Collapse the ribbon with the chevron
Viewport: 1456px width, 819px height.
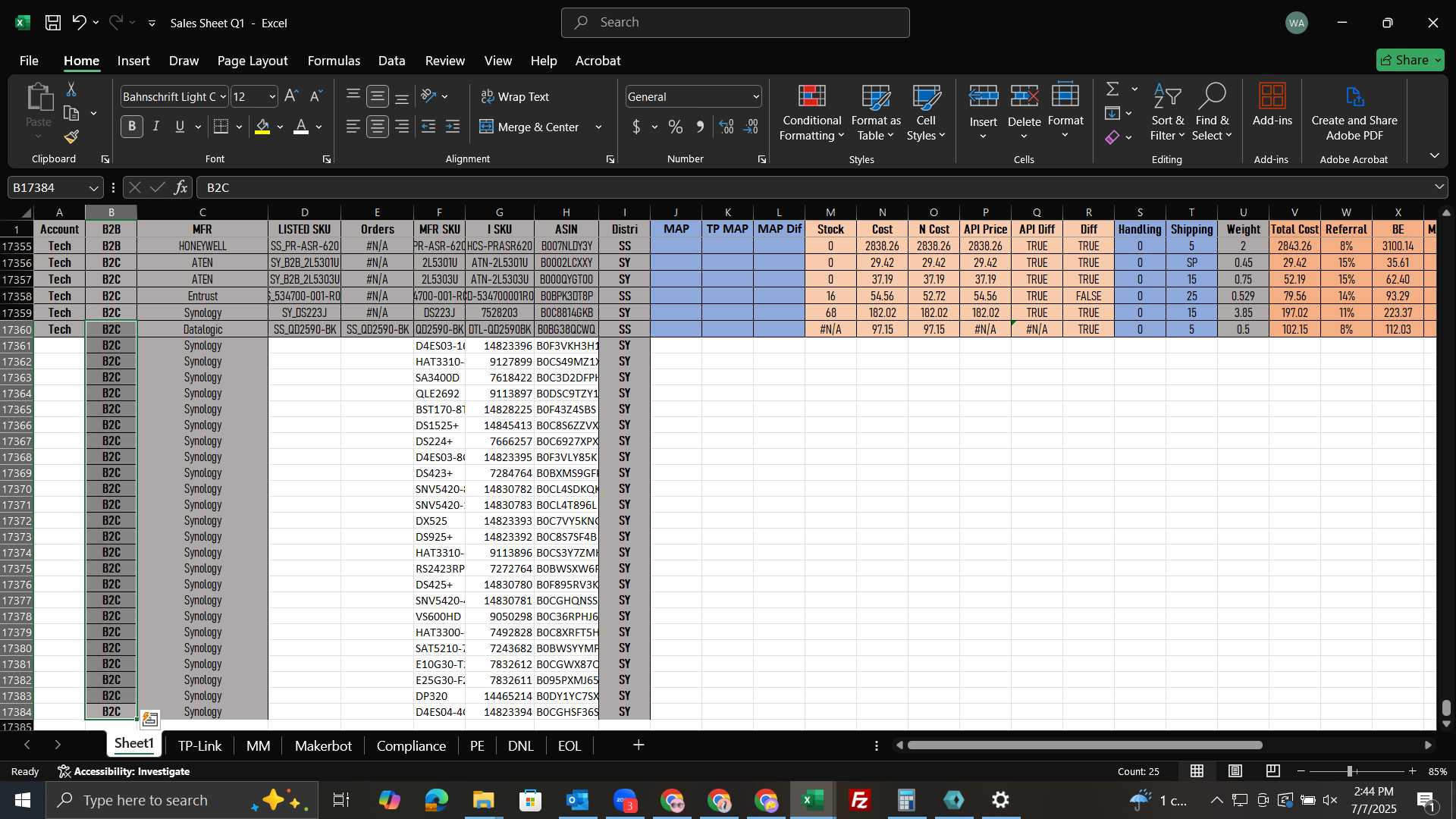pyautogui.click(x=1434, y=155)
